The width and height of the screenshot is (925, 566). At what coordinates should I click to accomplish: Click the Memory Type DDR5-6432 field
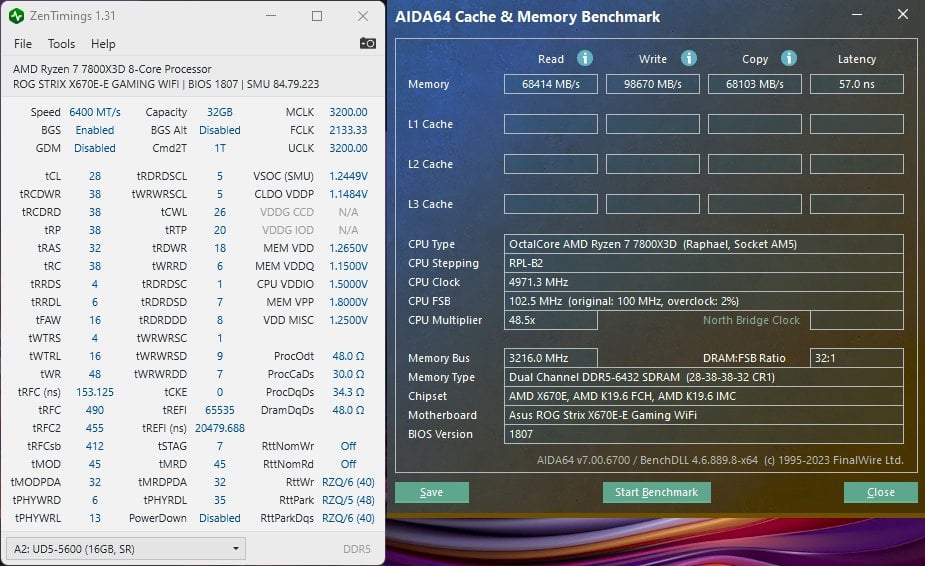(x=704, y=377)
